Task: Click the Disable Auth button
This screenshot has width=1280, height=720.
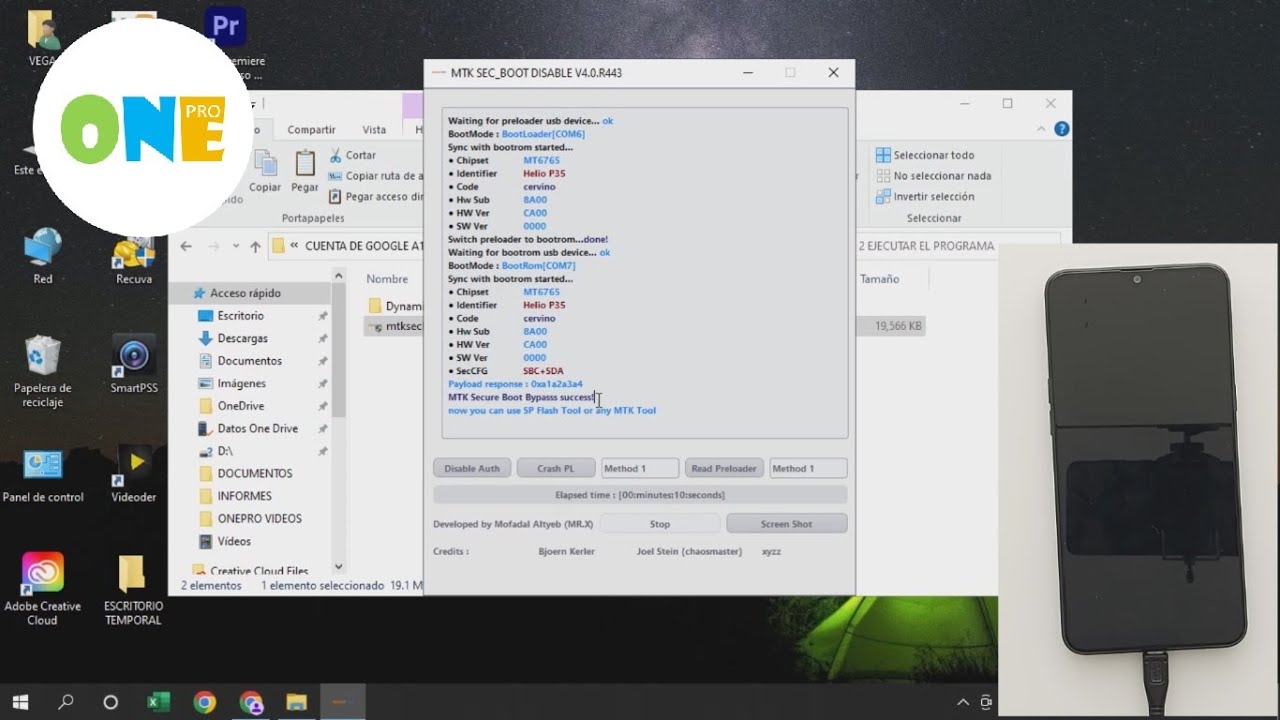Action: pos(472,468)
